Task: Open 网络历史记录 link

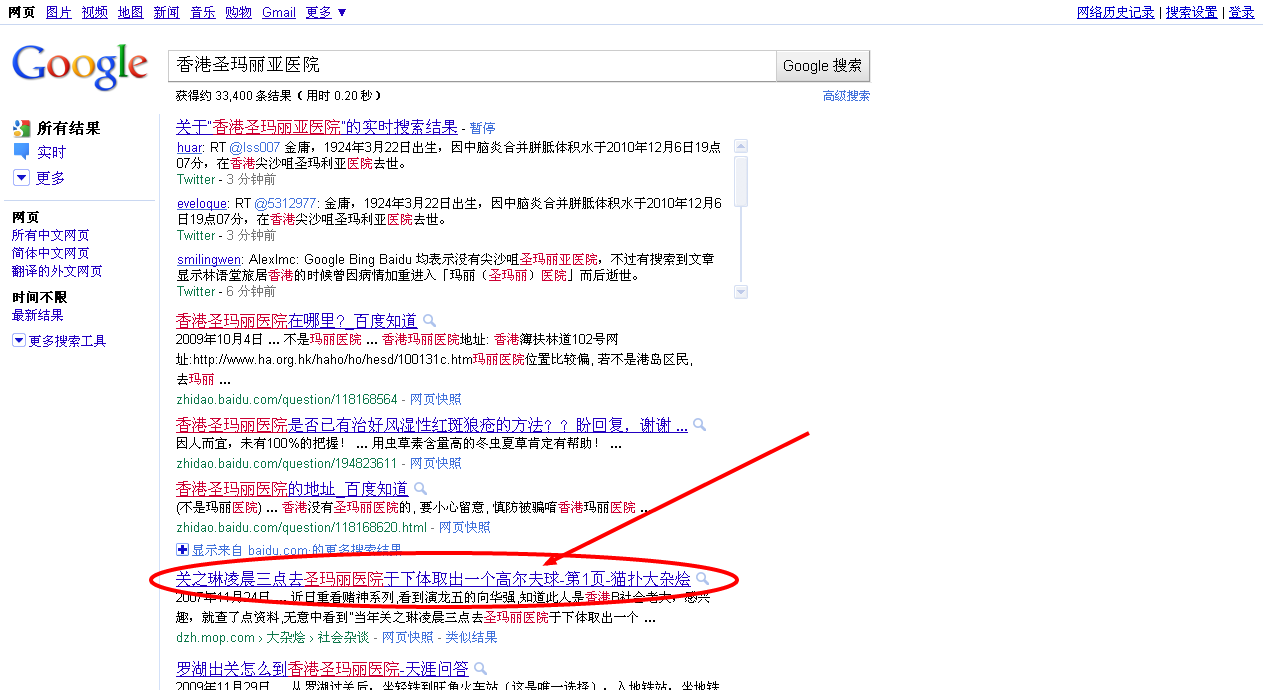Action: coord(1116,12)
